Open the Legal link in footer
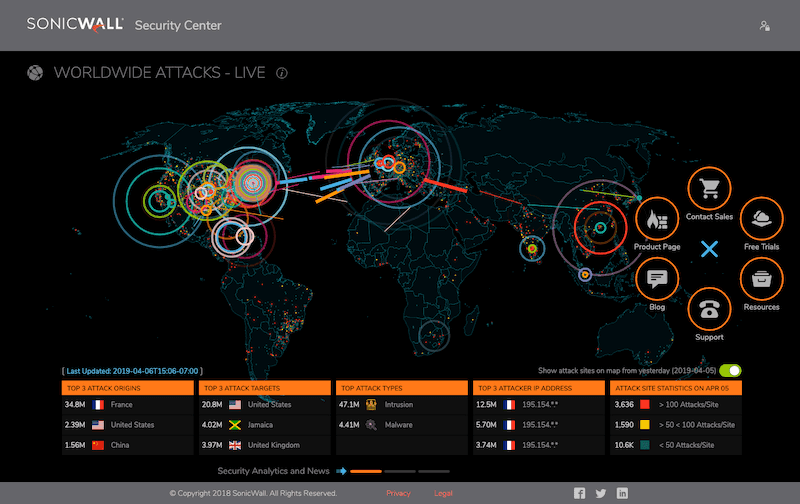The height and width of the screenshot is (504, 800). point(444,493)
